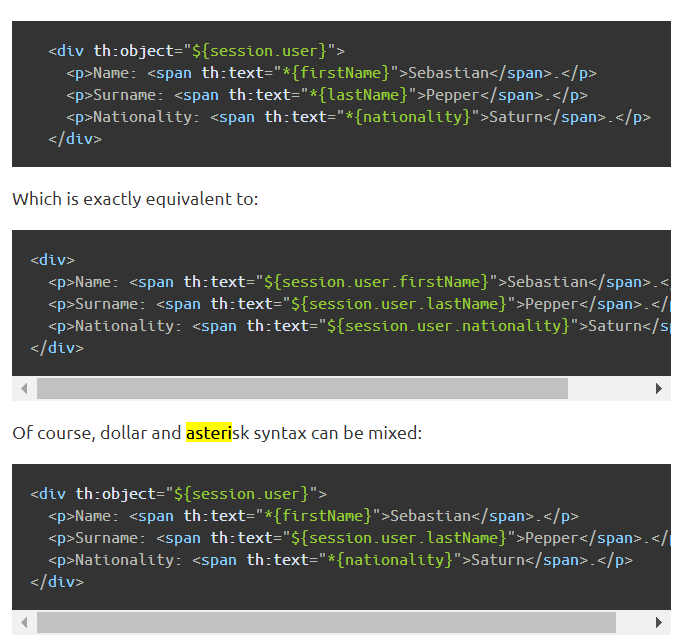Click "${session.user.lastName}" in the third code block
688x642 pixels.
point(399,538)
